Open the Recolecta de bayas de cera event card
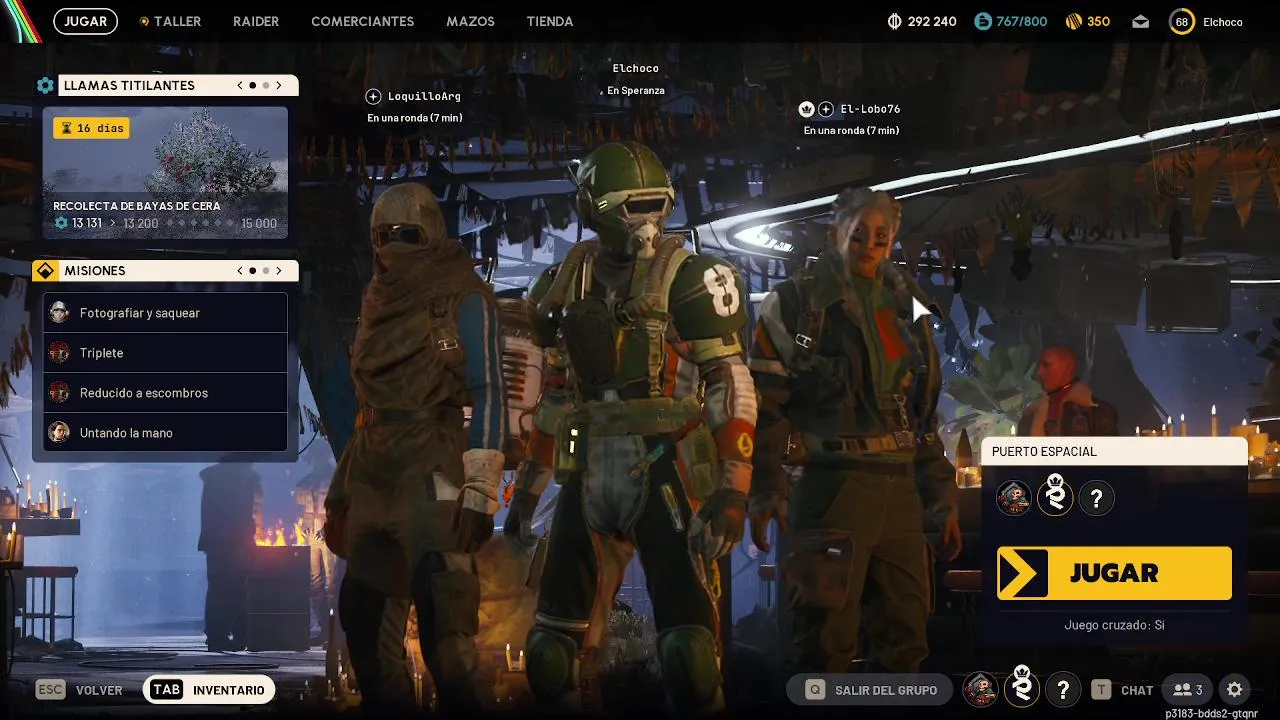The image size is (1280, 720). coord(165,173)
